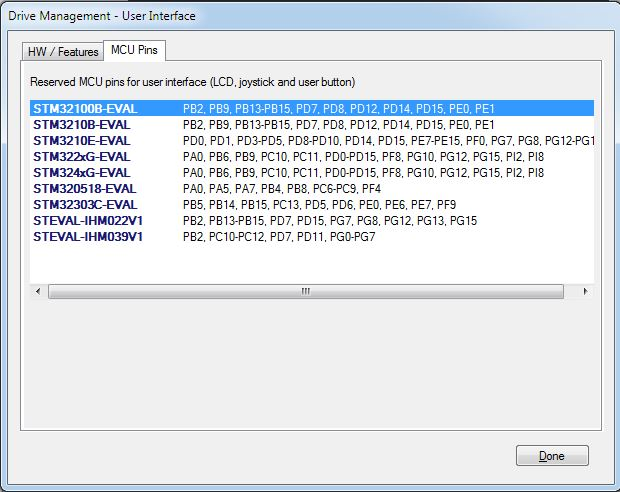Click the horizontal scrollbar thumb
This screenshot has height=492, width=620.
[306, 291]
